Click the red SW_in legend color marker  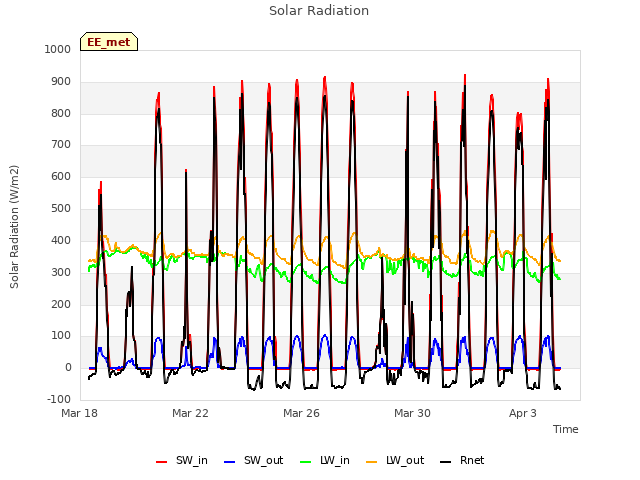162,462
